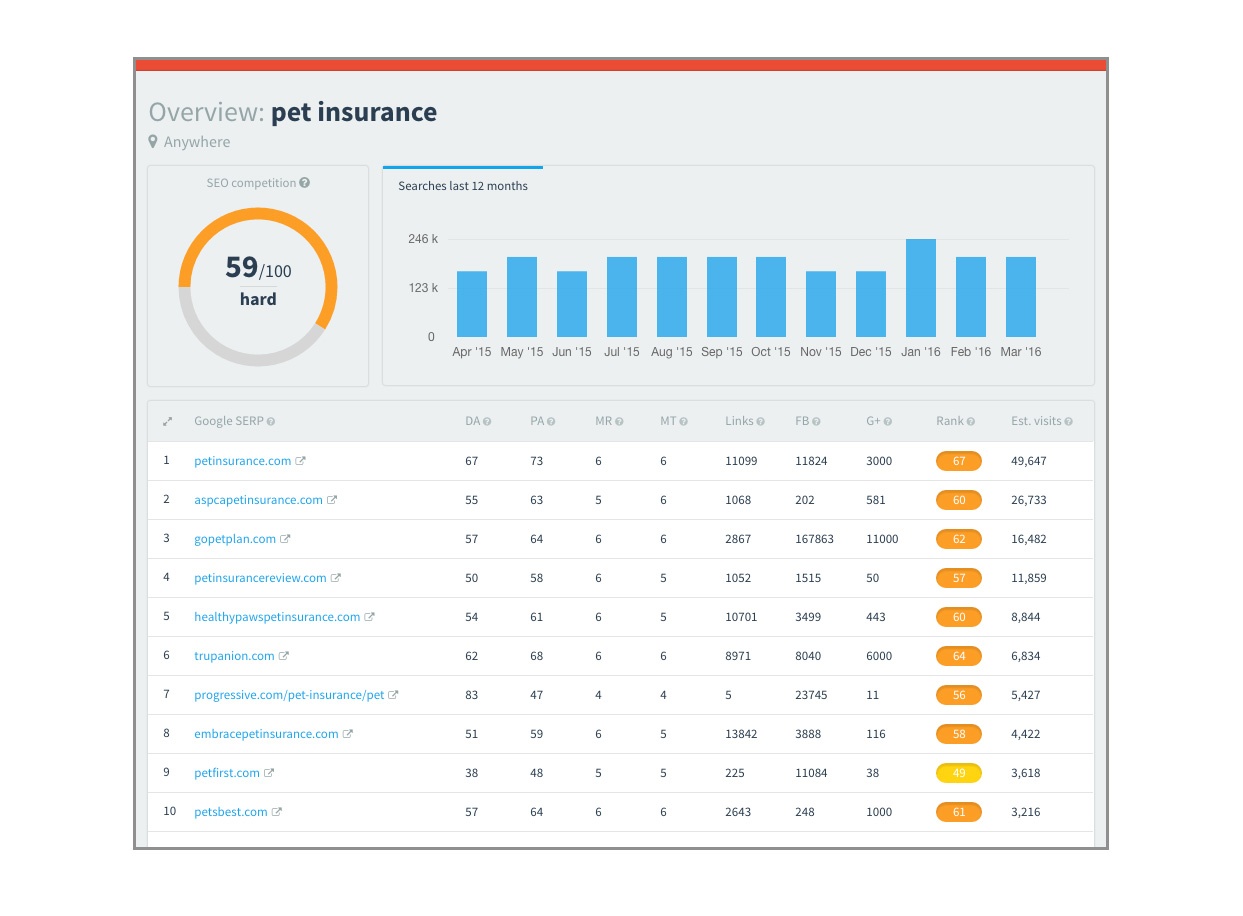The width and height of the screenshot is (1243, 916).
Task: Click the G+ column help icon
Action: (888, 422)
